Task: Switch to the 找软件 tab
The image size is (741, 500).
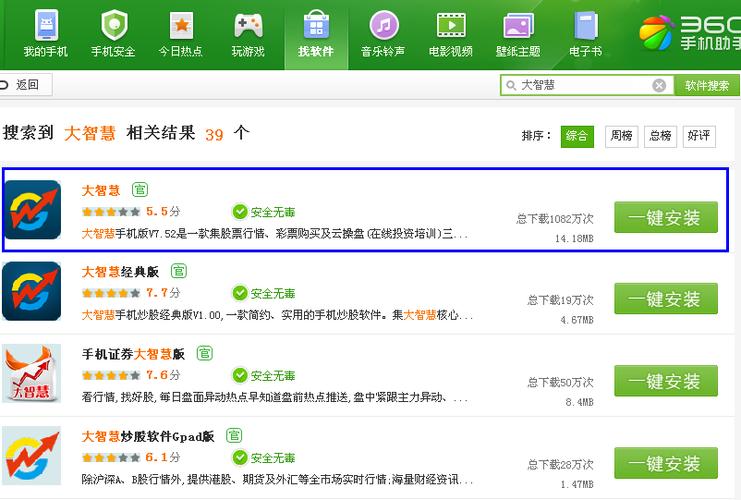Action: click(316, 33)
